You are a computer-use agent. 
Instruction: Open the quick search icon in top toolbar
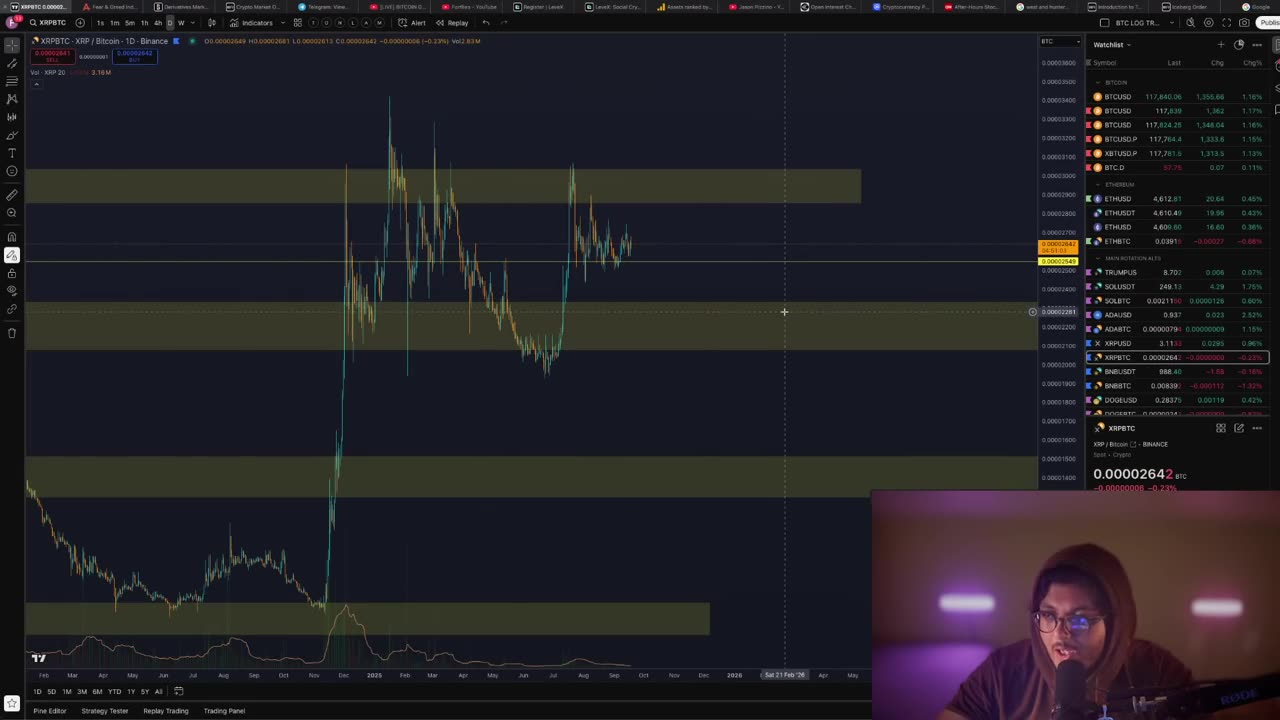(x=1190, y=23)
